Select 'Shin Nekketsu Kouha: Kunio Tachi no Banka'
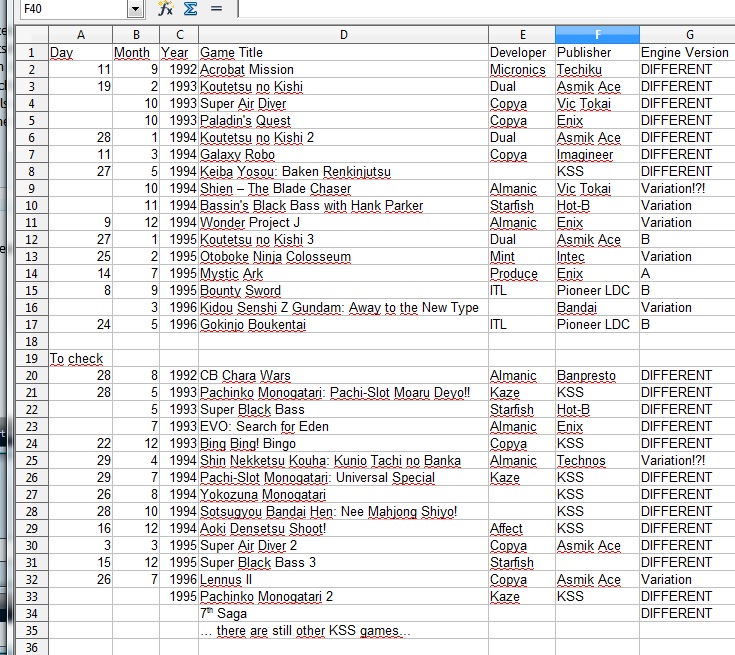 pyautogui.click(x=344, y=460)
